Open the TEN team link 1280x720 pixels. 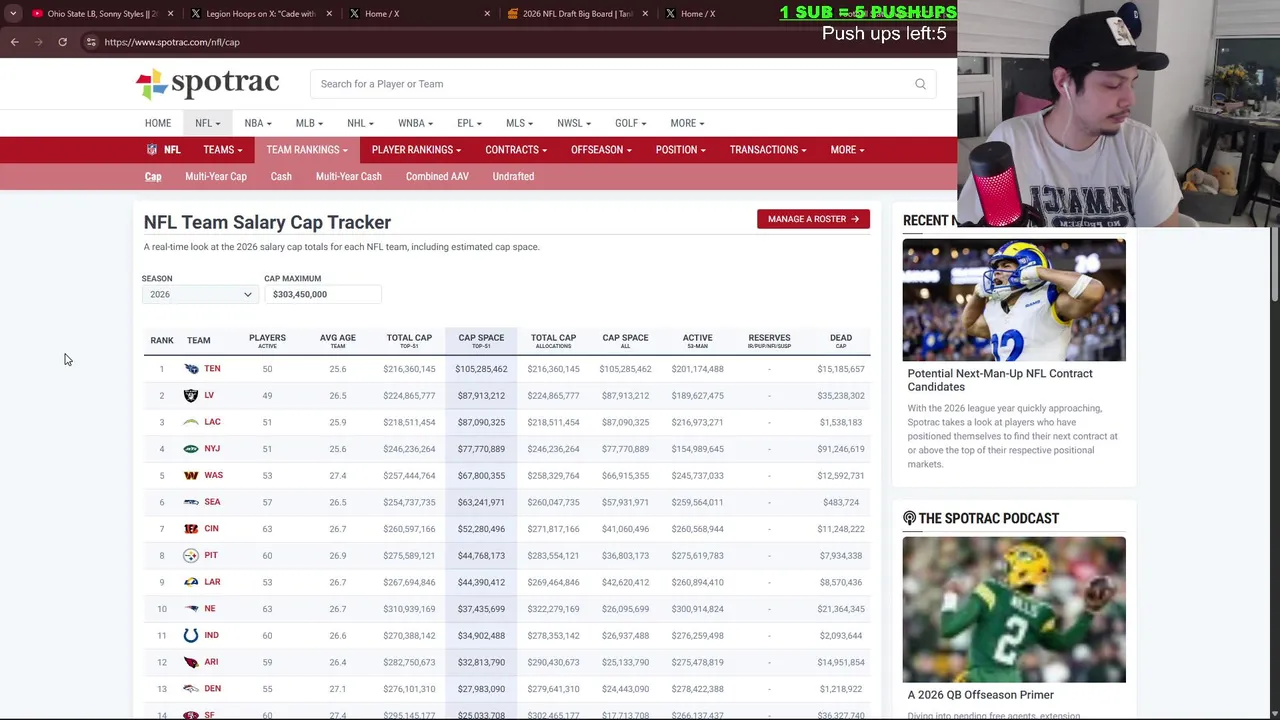[x=212, y=369]
